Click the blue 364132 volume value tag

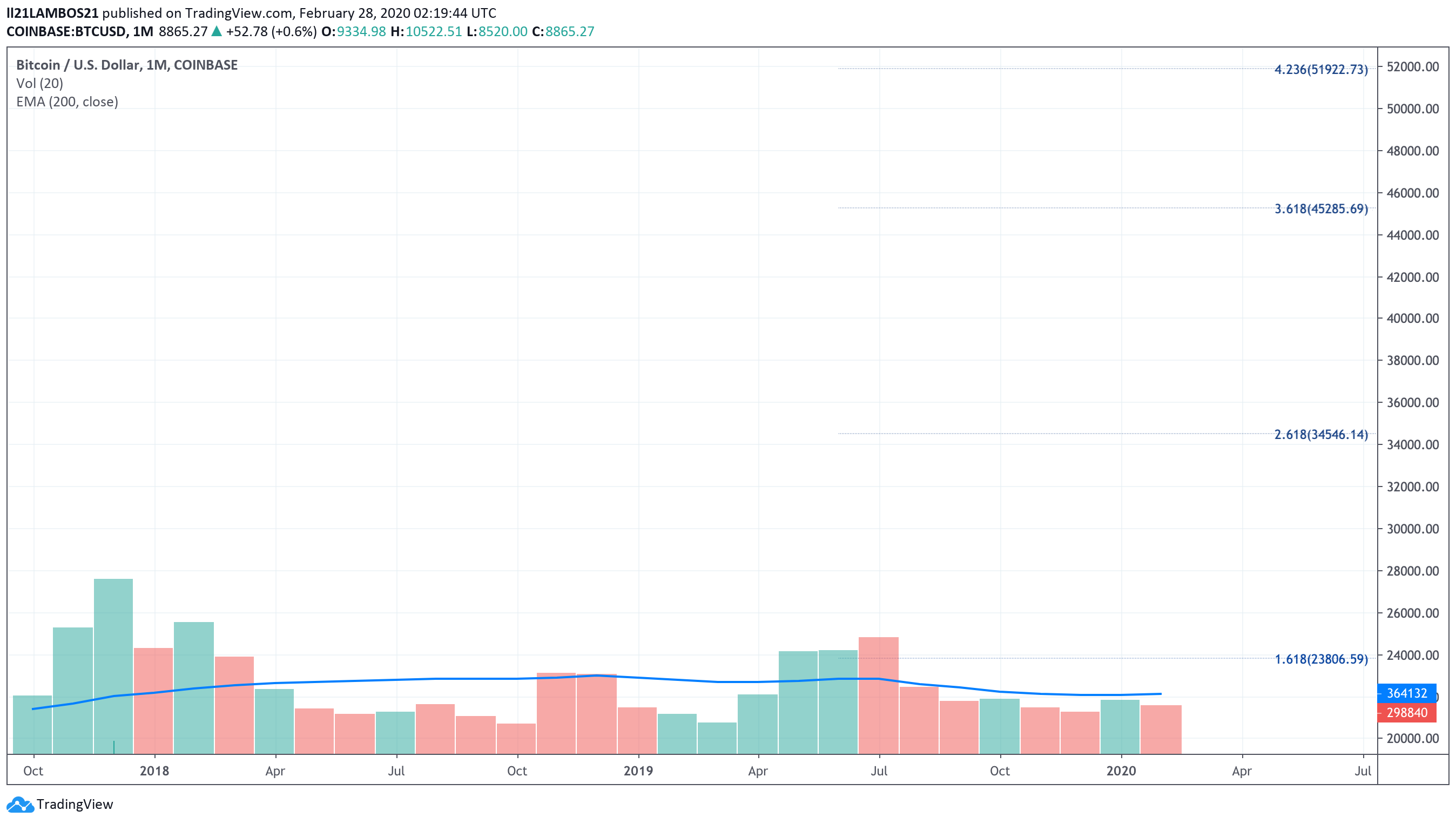[1406, 693]
